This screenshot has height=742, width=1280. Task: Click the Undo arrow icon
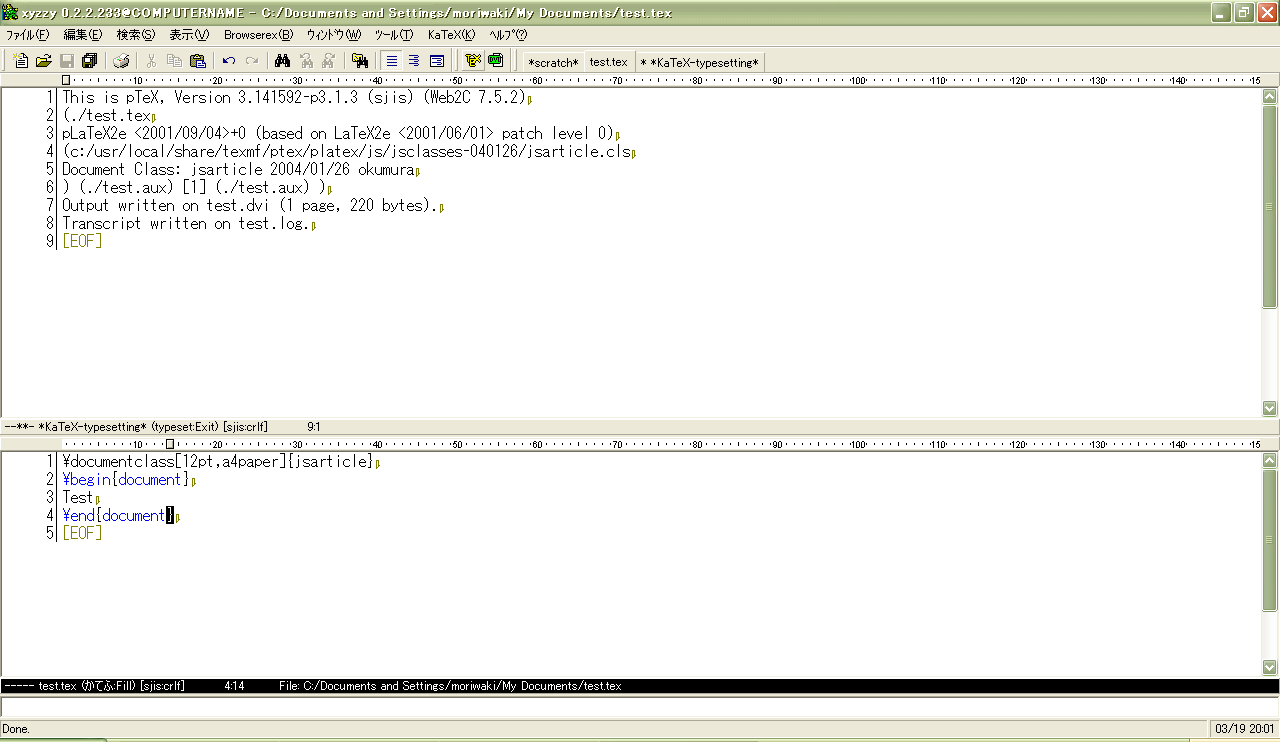point(229,61)
